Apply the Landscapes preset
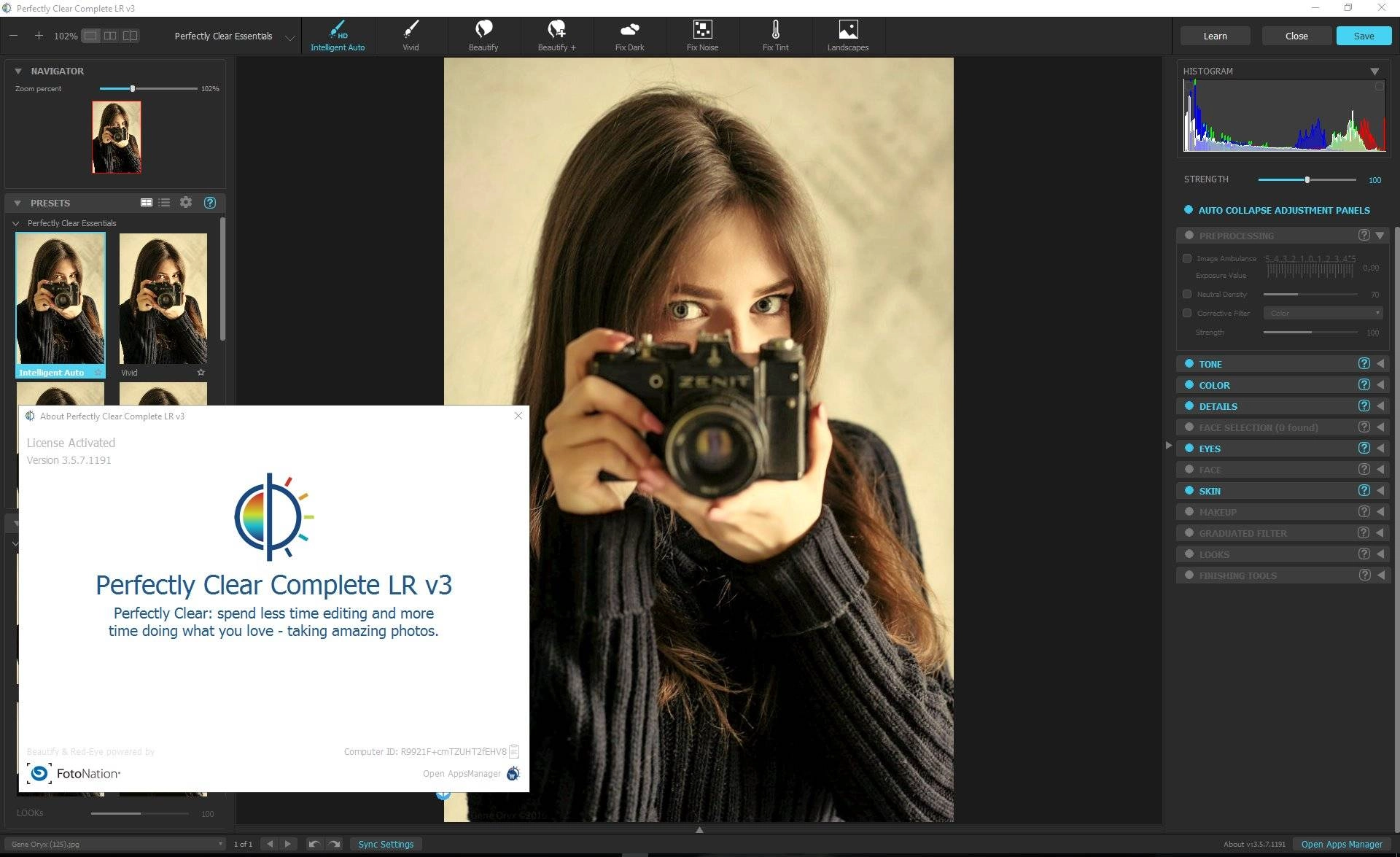 847,36
